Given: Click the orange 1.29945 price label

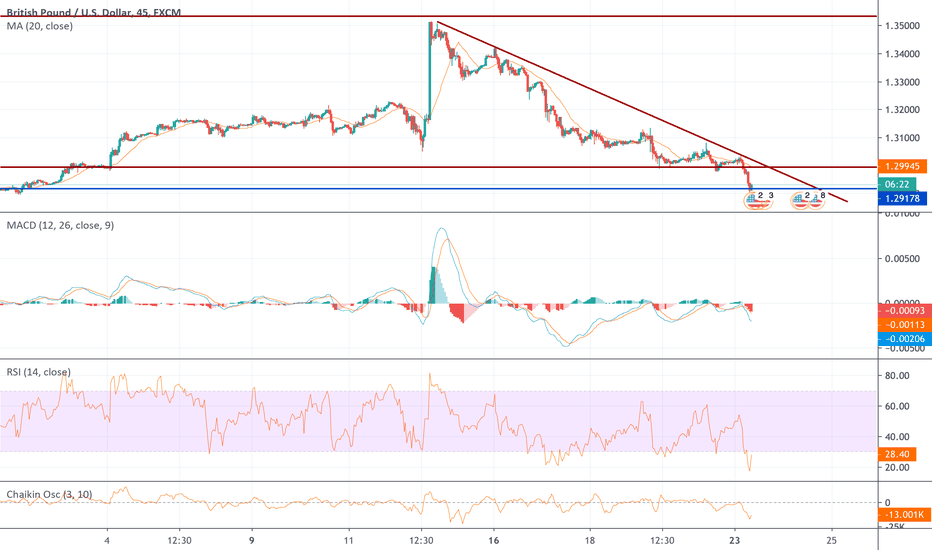Looking at the screenshot, I should [903, 166].
